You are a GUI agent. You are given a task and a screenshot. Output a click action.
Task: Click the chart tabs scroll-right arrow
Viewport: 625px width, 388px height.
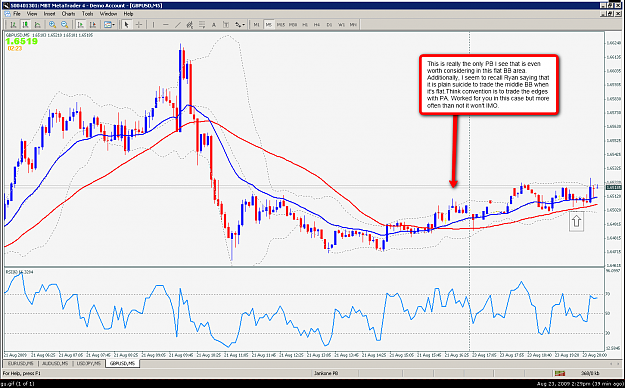[x=619, y=364]
